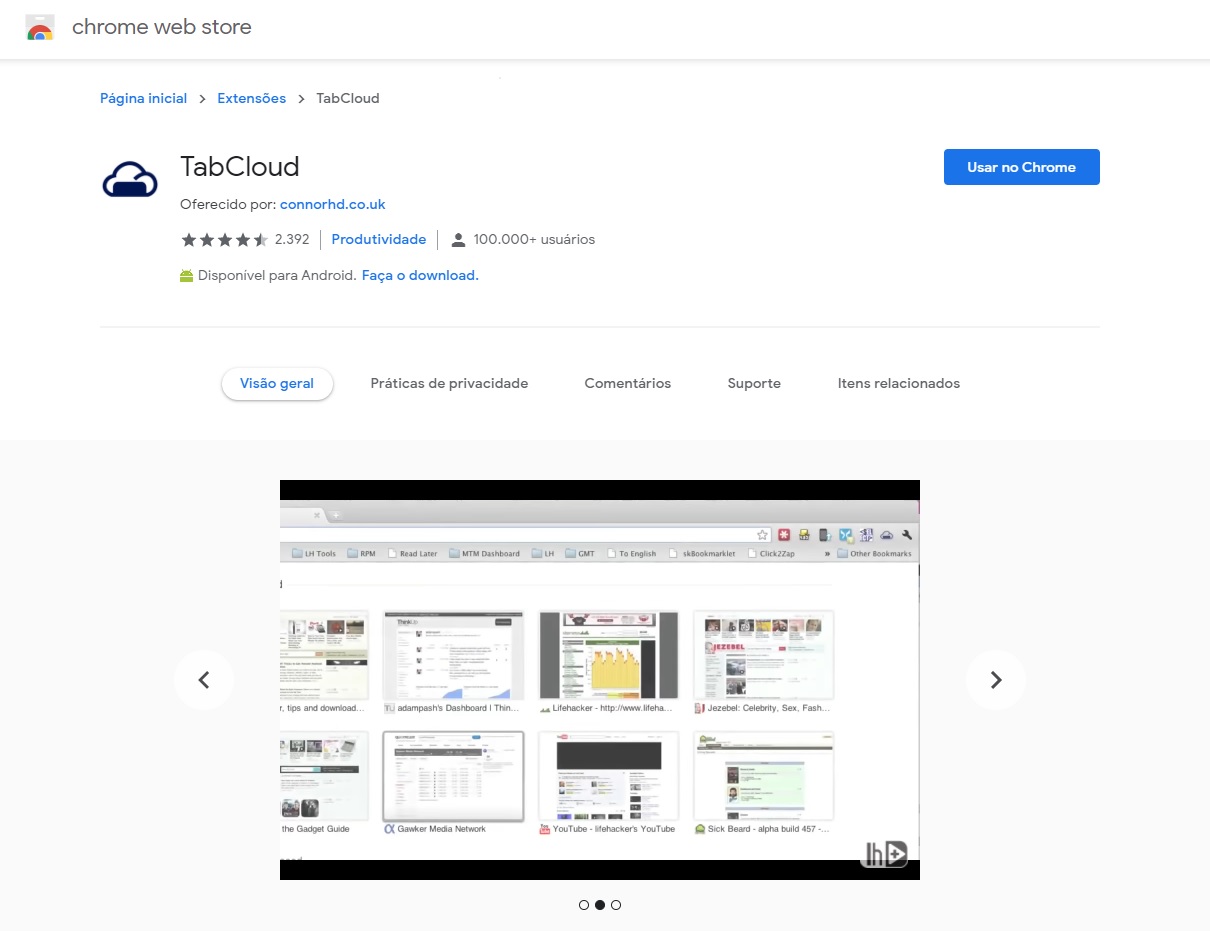This screenshot has width=1210, height=931.
Task: Click Disponível para Android text
Action: coord(277,275)
